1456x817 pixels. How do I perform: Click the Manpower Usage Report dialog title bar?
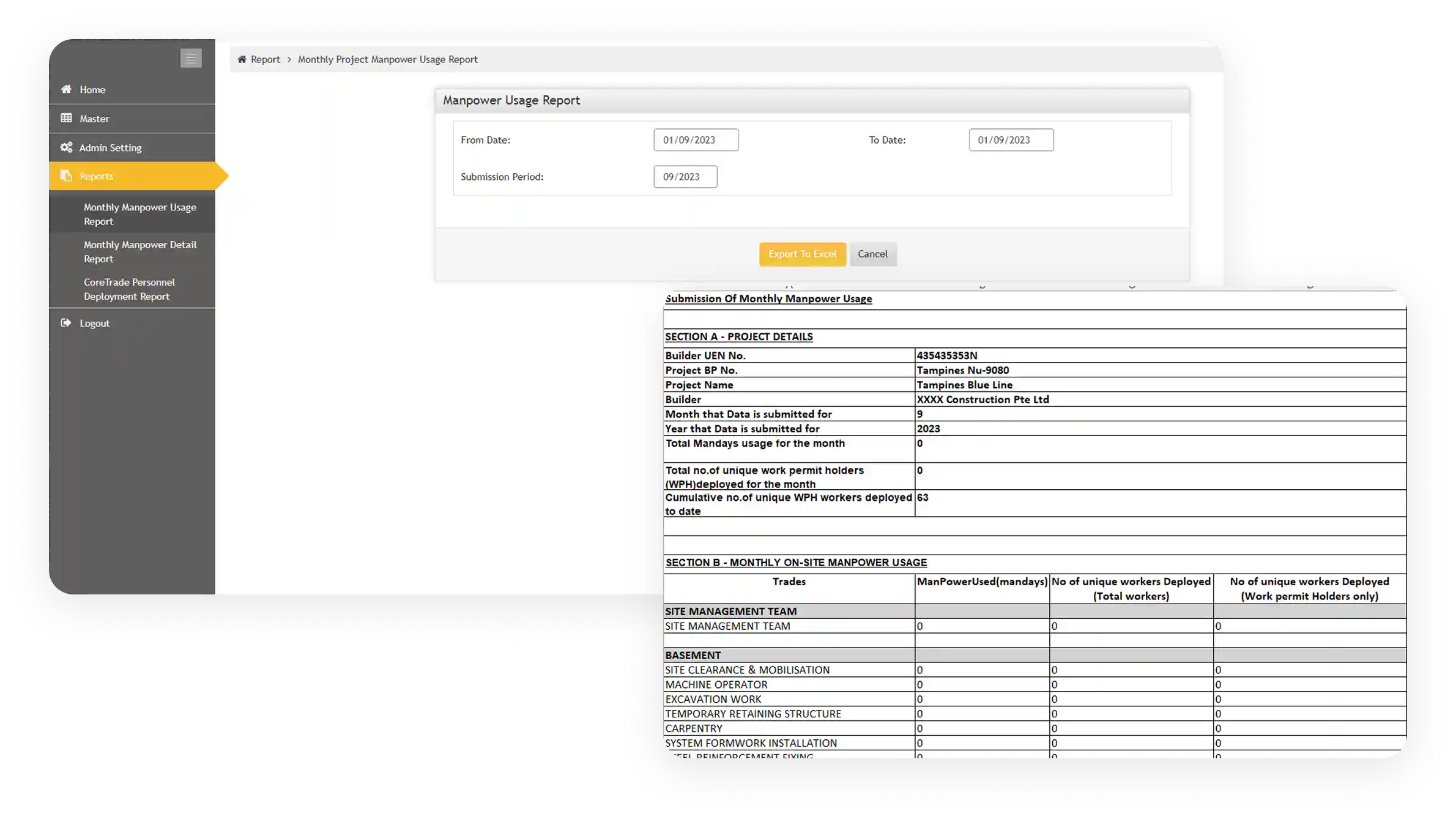point(511,100)
